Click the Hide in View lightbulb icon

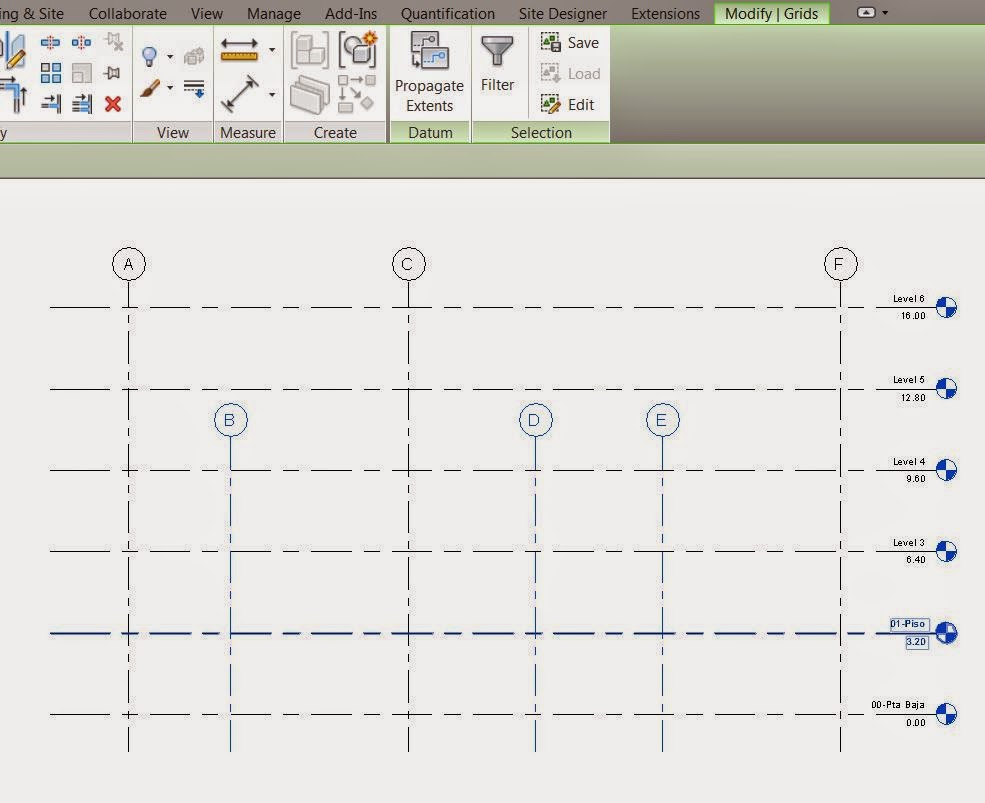(x=150, y=57)
